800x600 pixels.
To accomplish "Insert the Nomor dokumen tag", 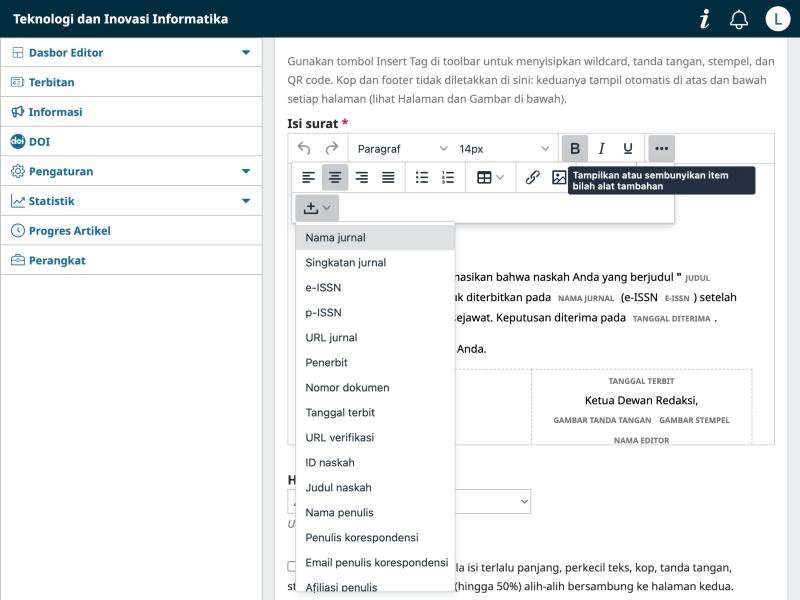I will tap(375, 388).
